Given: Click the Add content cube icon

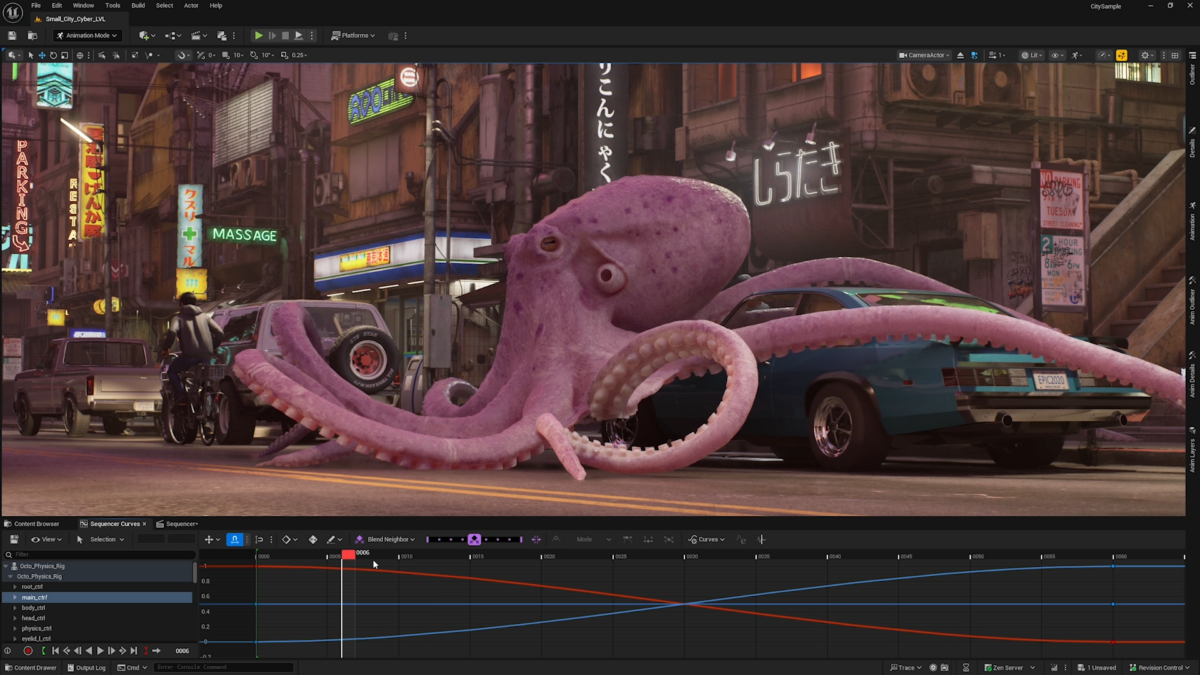Looking at the screenshot, I should click(146, 35).
